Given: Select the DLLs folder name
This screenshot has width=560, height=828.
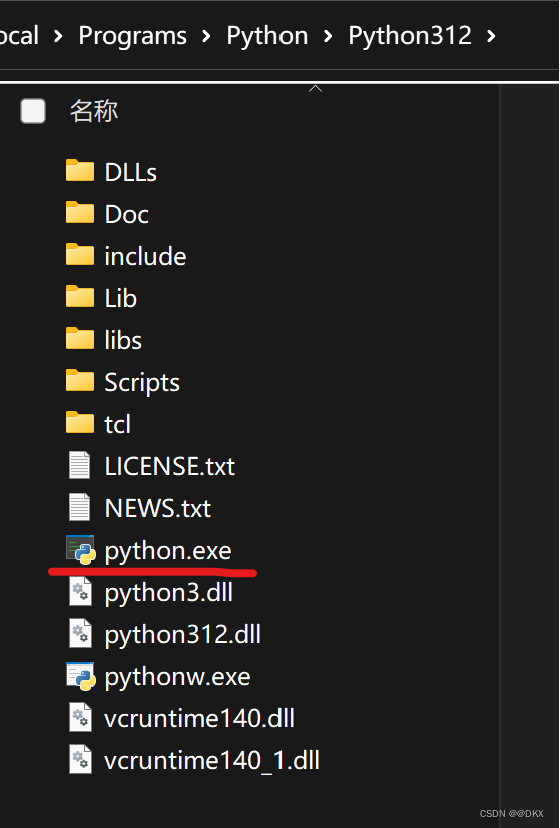Looking at the screenshot, I should 130,172.
